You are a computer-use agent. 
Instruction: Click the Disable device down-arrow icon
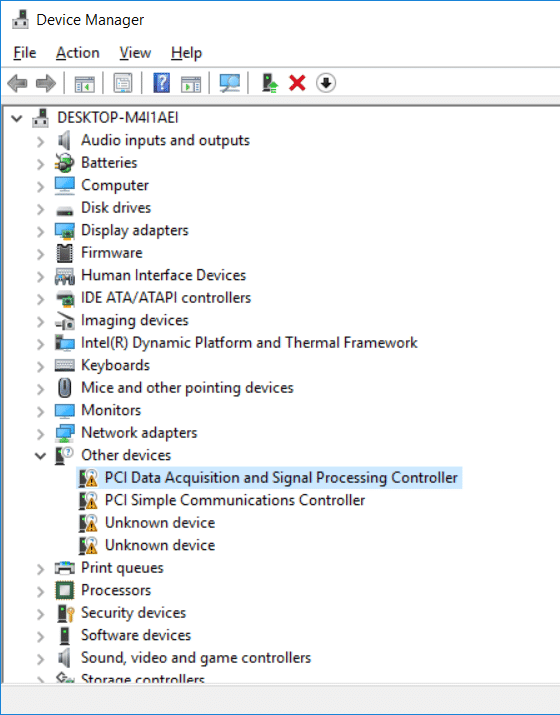[326, 83]
